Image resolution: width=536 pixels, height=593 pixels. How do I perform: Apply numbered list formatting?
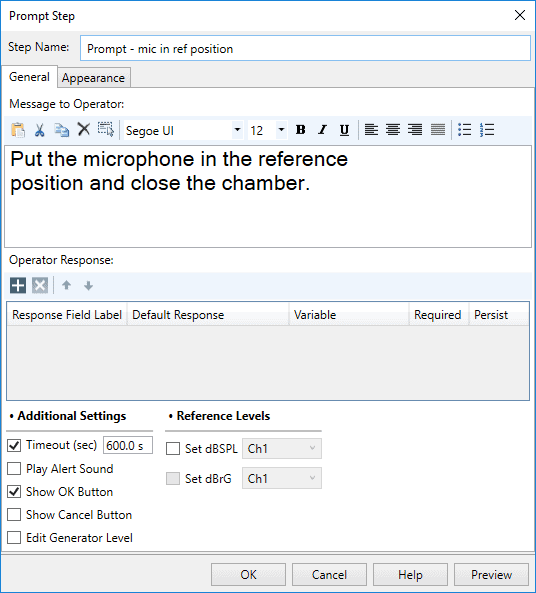[487, 130]
